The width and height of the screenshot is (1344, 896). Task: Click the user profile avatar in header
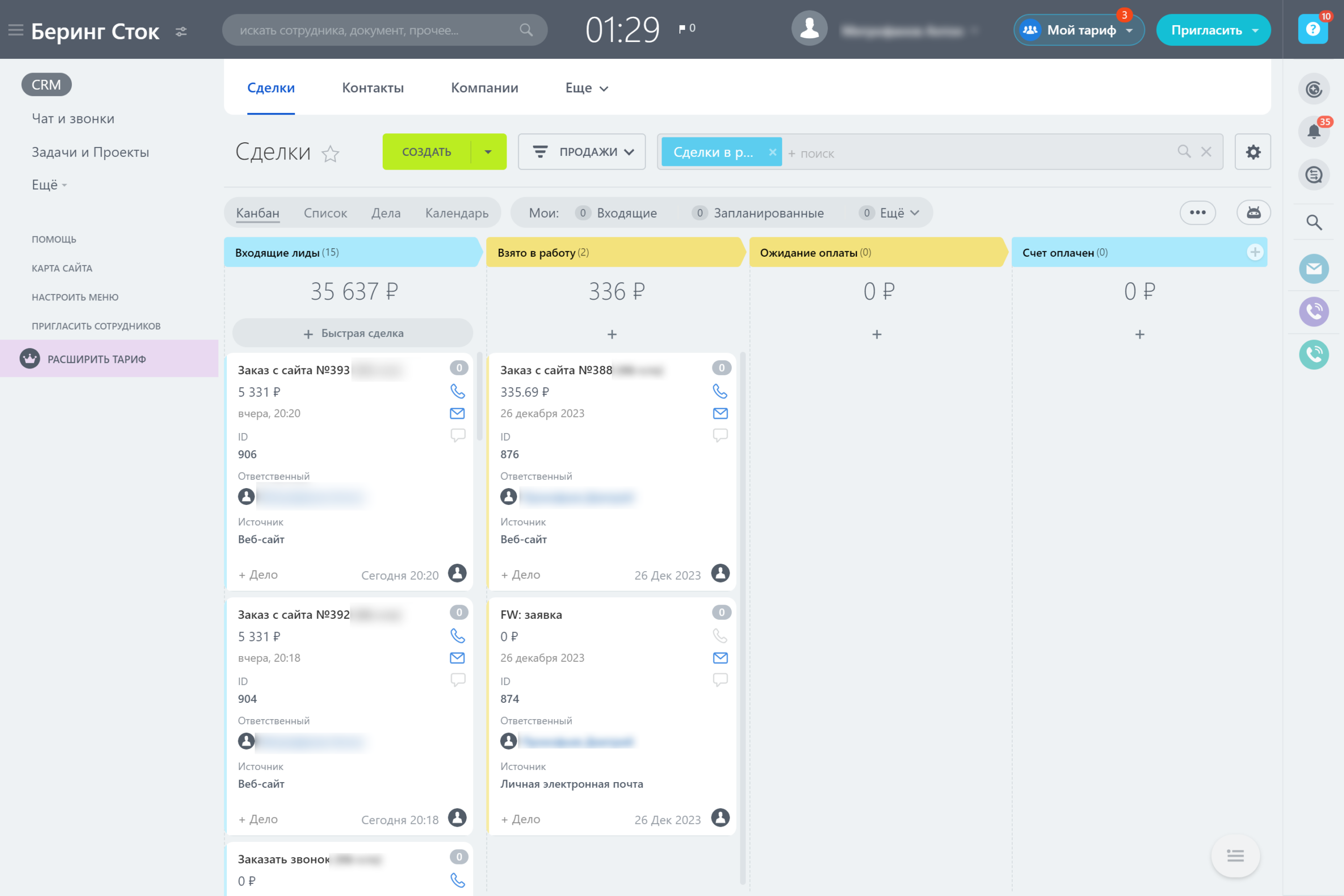(809, 28)
